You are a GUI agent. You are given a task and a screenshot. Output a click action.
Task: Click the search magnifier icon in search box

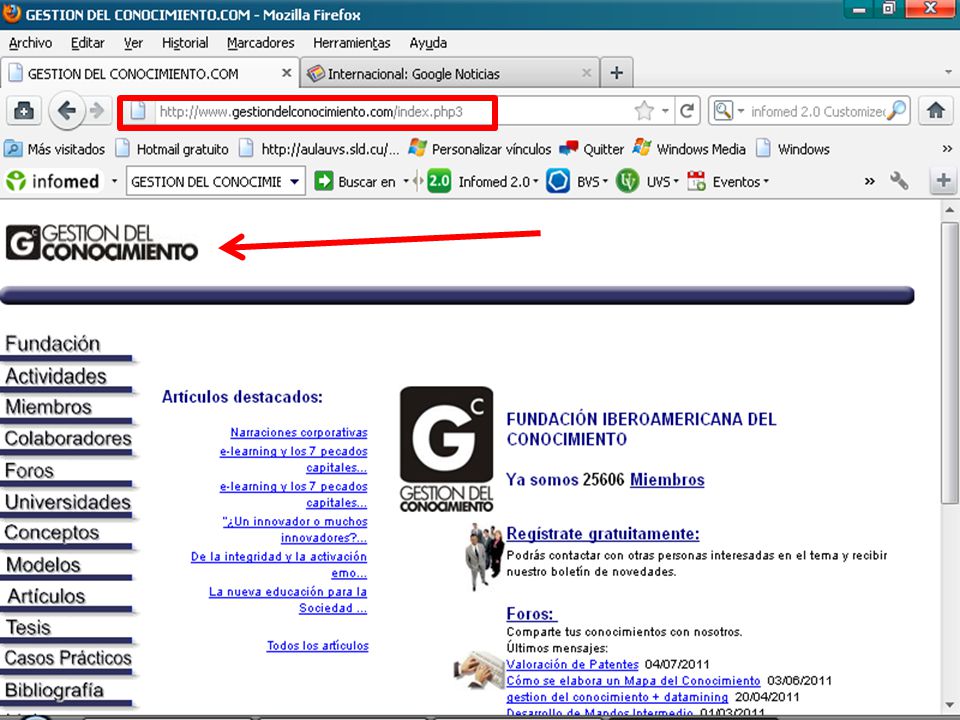[897, 111]
